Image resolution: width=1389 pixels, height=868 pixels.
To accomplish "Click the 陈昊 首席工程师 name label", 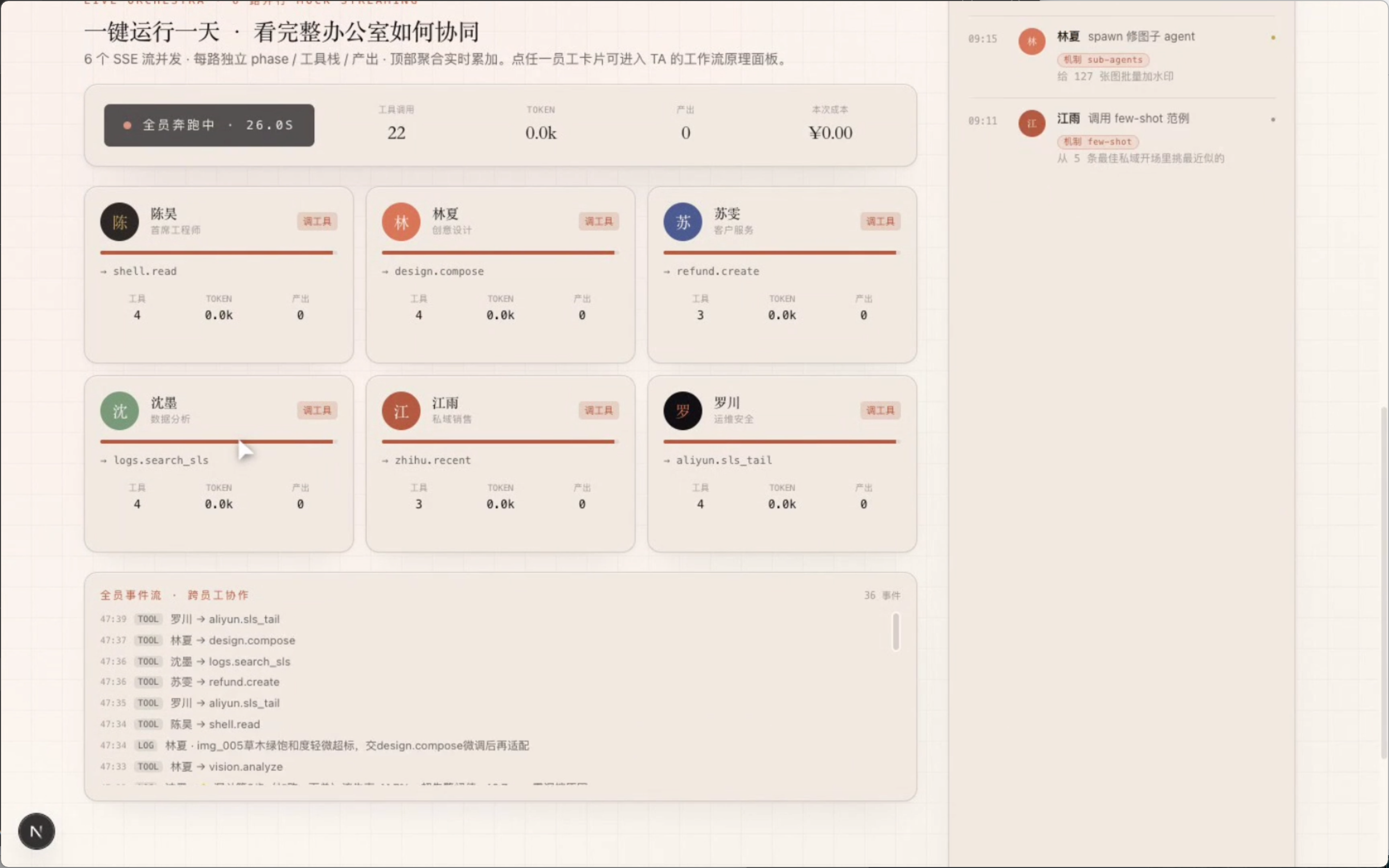I will (175, 221).
